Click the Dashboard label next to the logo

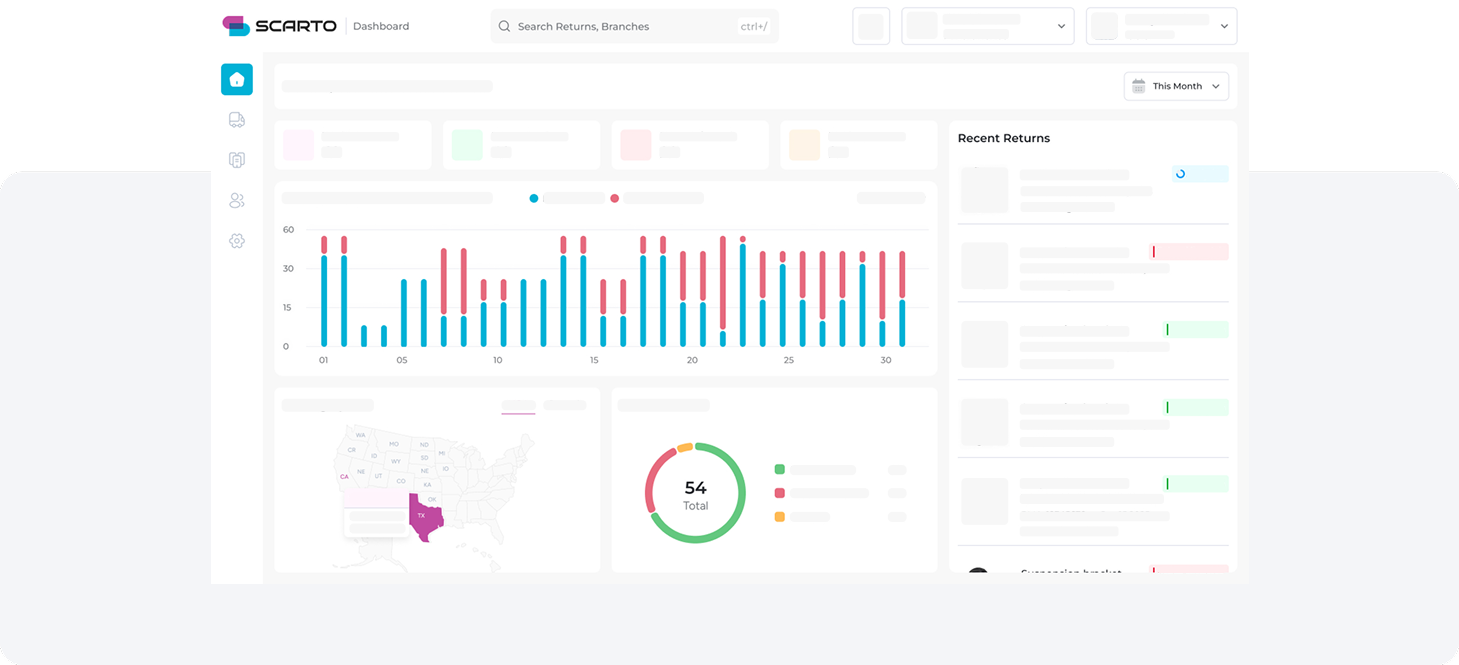tap(381, 27)
